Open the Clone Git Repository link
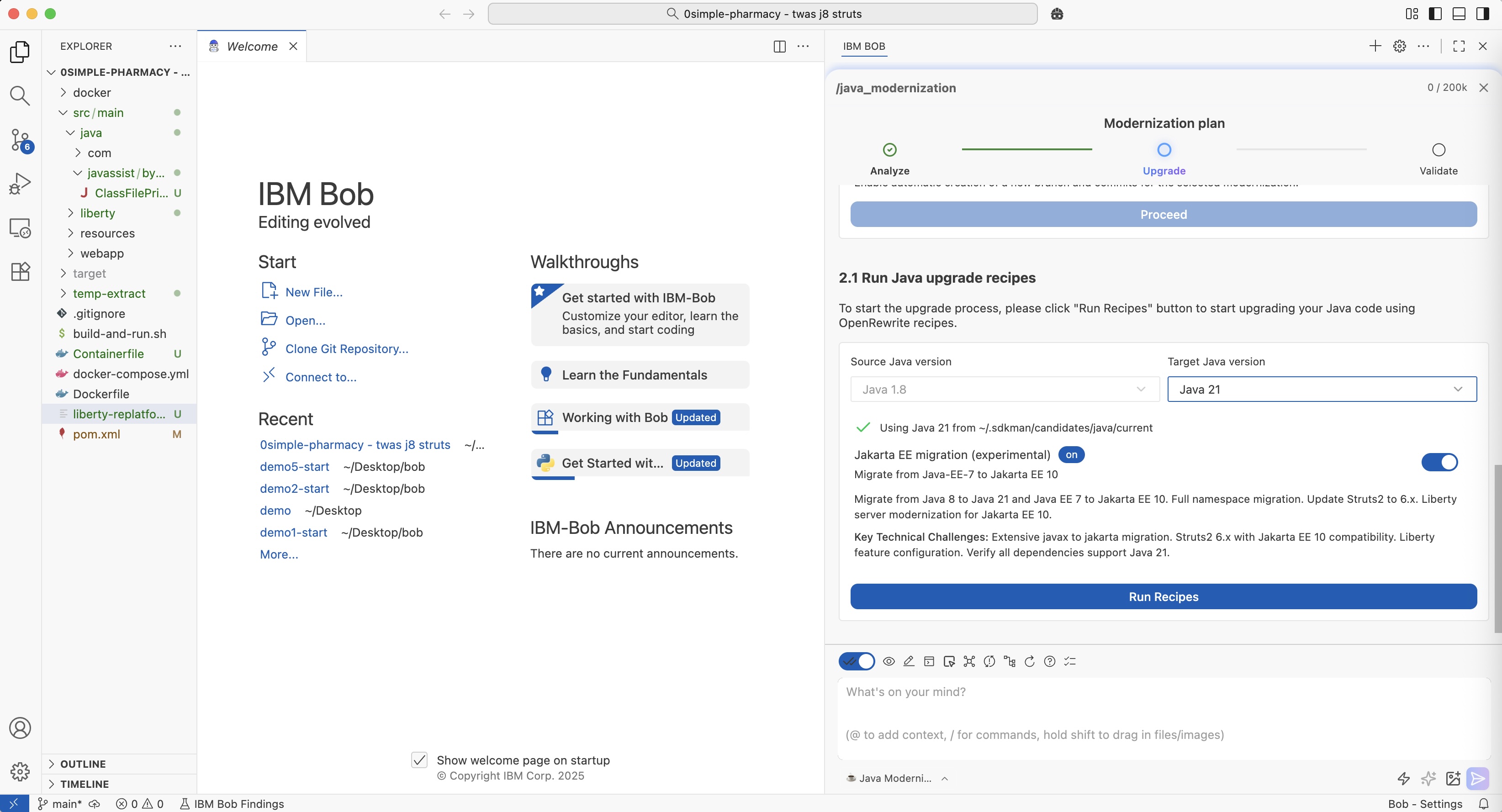 click(346, 348)
